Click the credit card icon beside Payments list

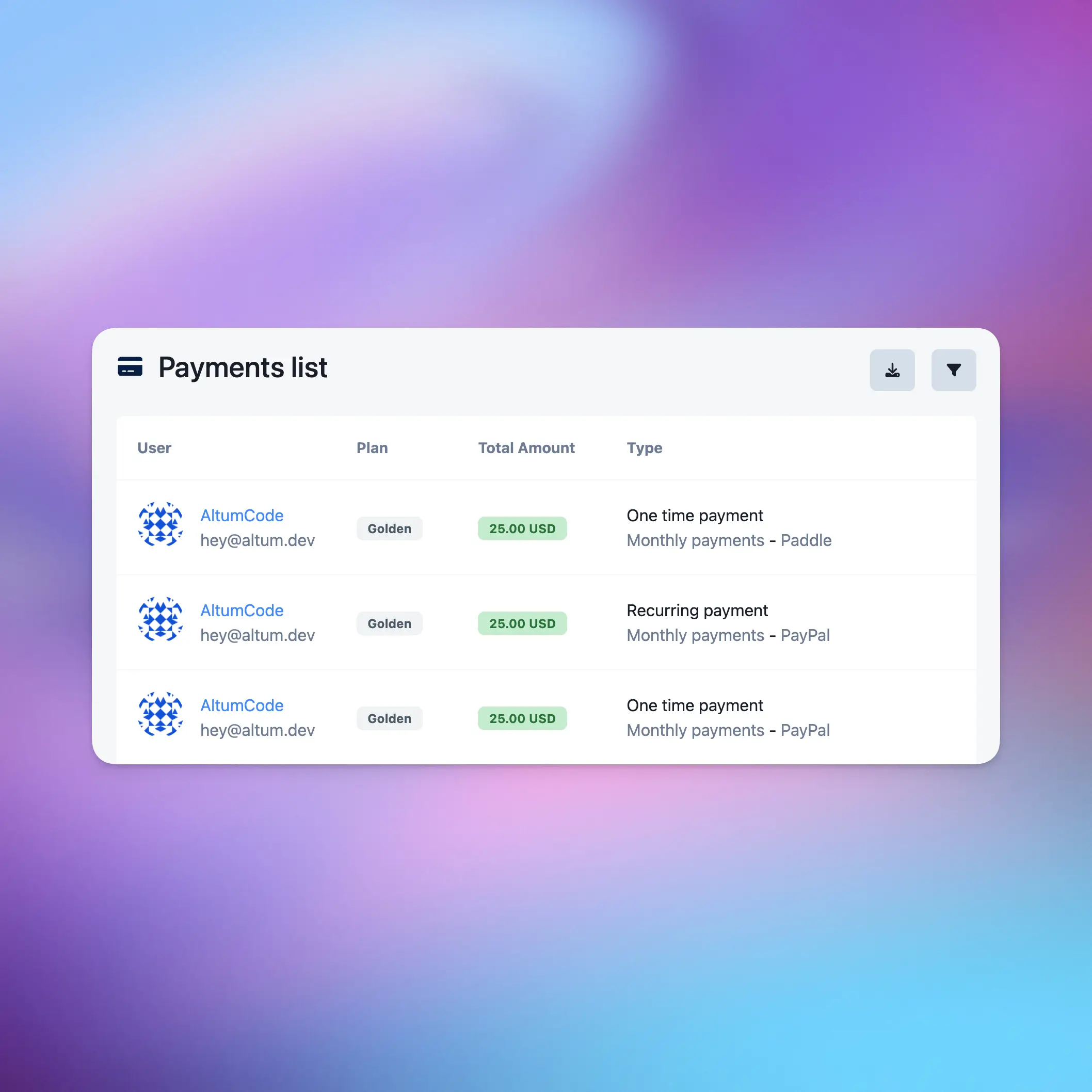point(130,366)
